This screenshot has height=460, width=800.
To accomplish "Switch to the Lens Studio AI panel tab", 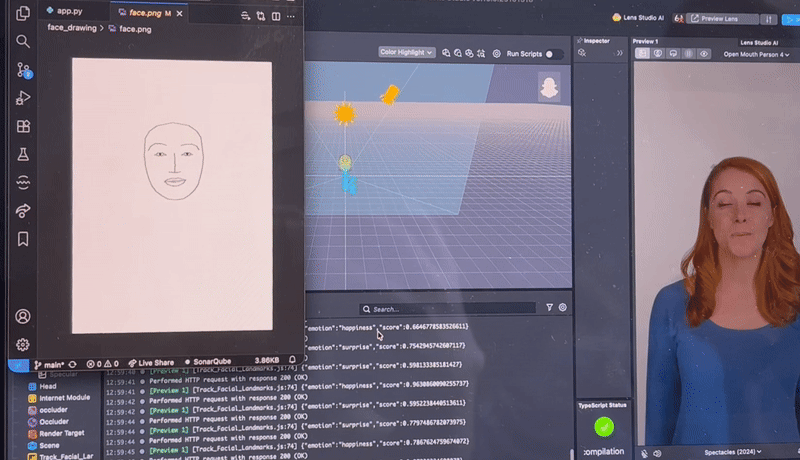I will click(x=759, y=43).
